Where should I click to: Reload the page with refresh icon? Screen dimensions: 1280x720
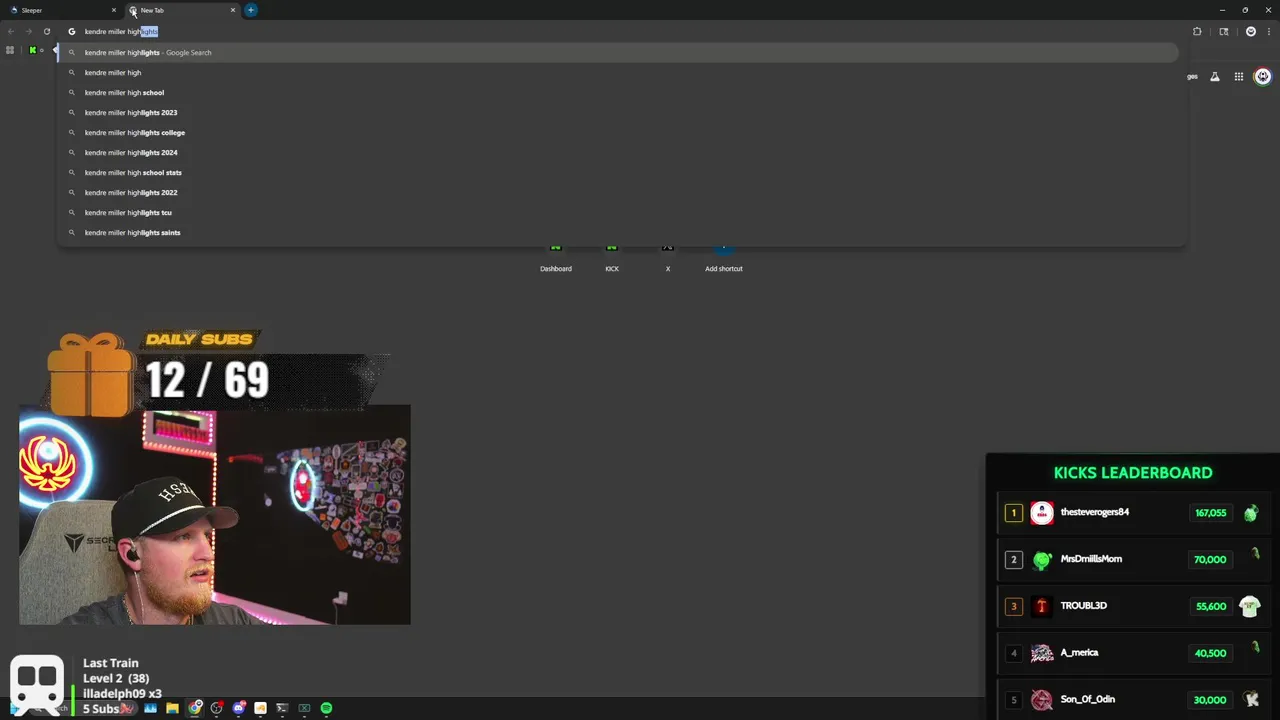(x=46, y=31)
